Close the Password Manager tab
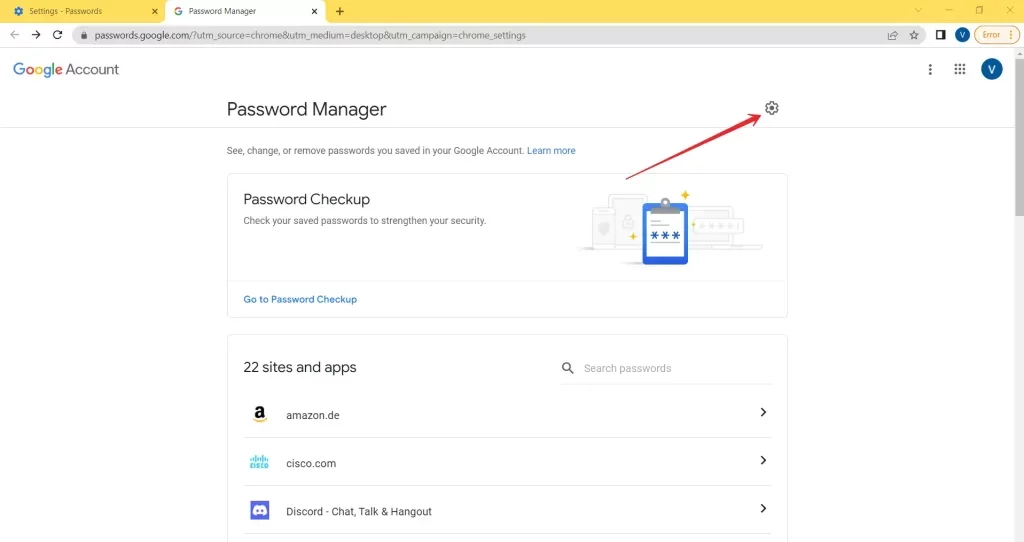 click(314, 11)
